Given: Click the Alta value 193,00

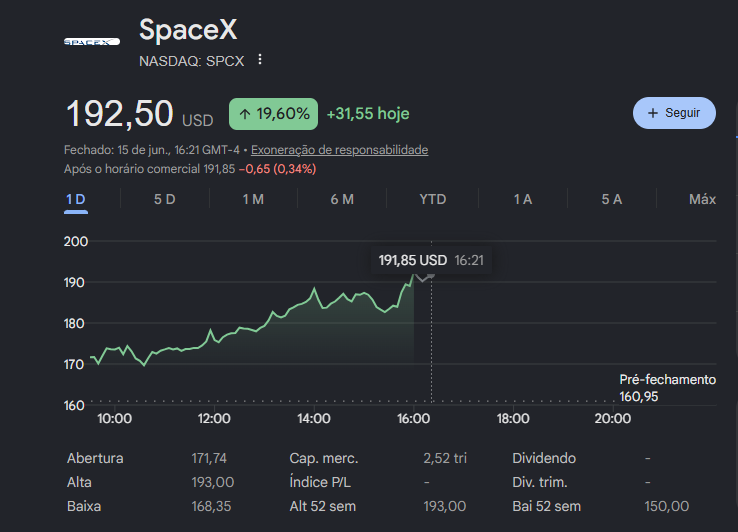Looking at the screenshot, I should pos(213,483).
